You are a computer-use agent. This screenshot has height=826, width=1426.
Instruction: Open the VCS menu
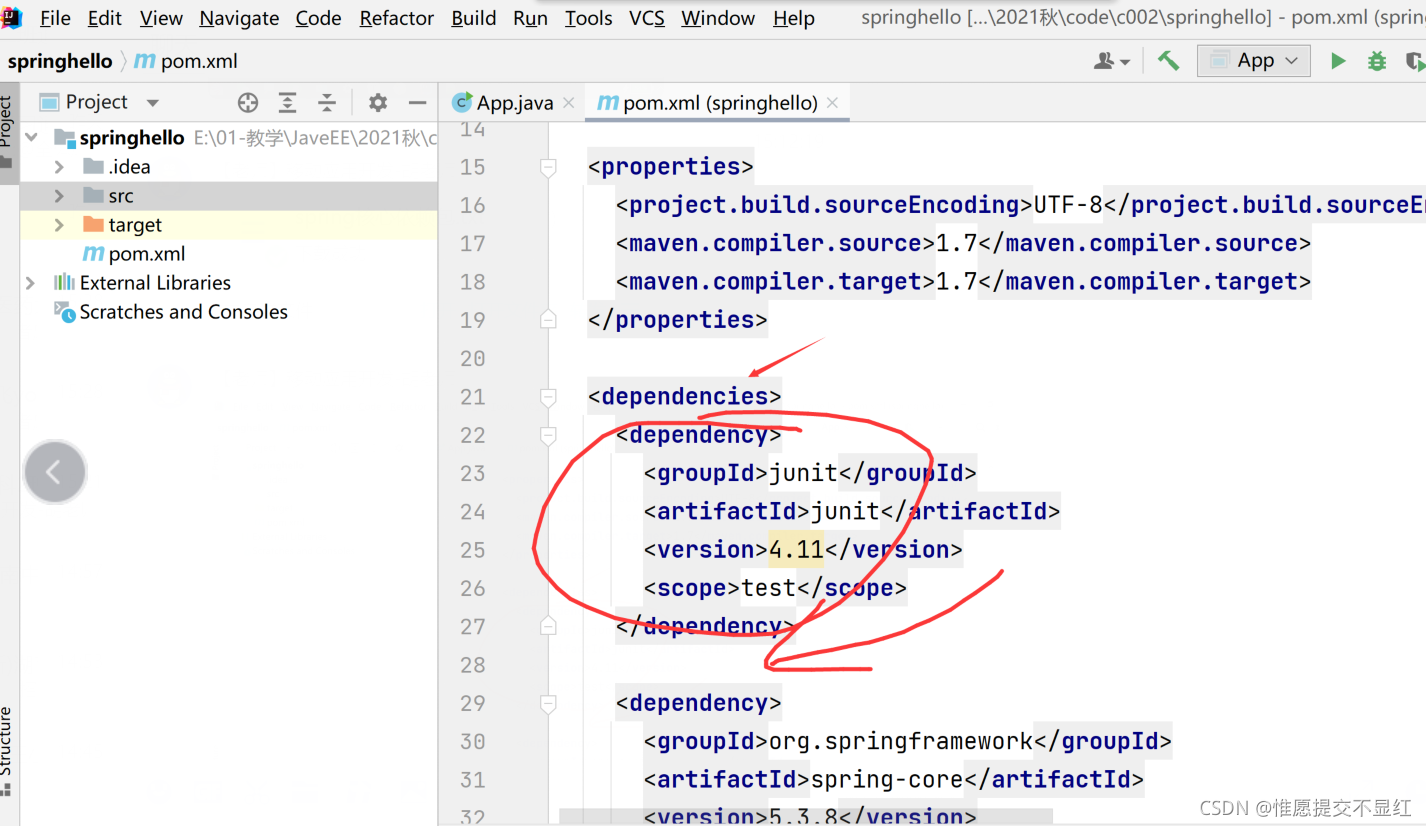tap(647, 18)
